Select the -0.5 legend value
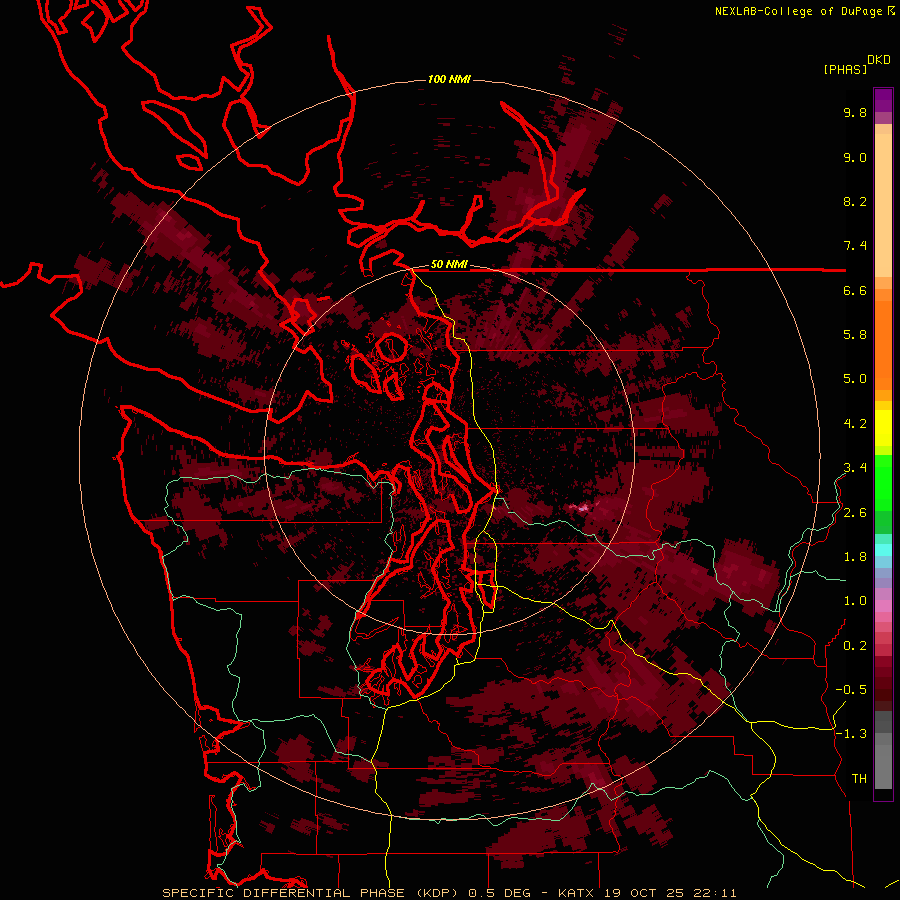Screen dimensions: 900x900 [851, 690]
